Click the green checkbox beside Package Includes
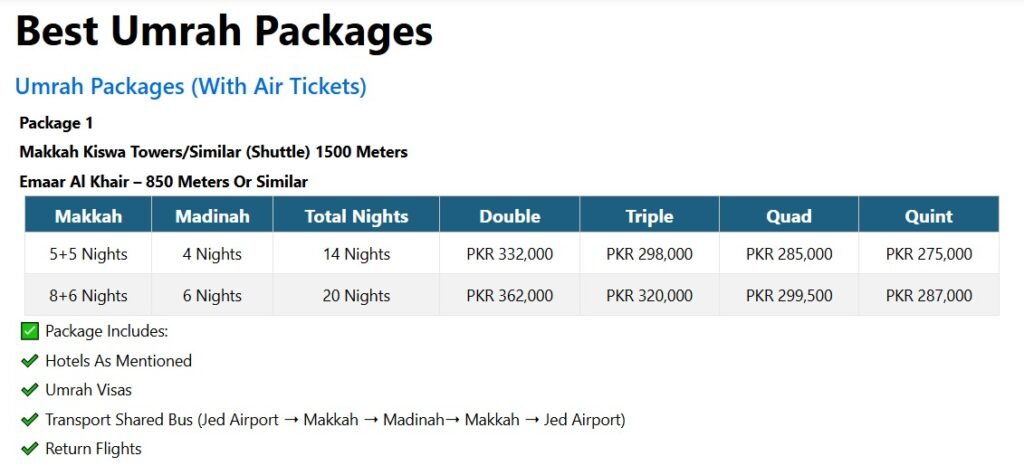Screen dimensions: 1024x475 coord(29,331)
